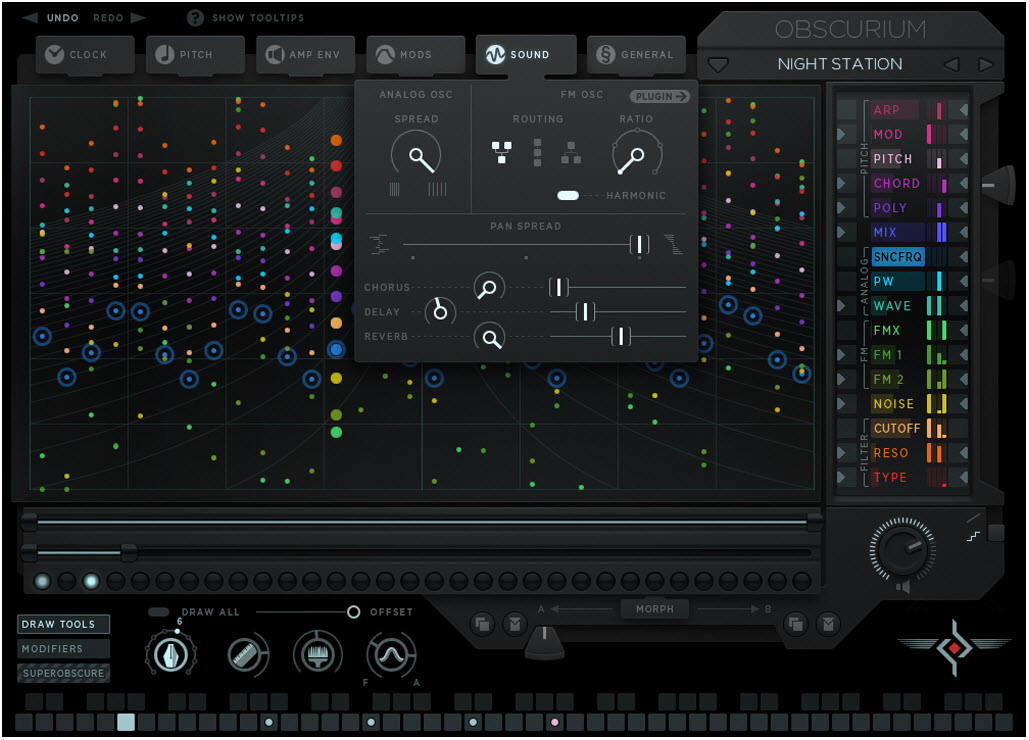The height and width of the screenshot is (740, 1029).
Task: Click the copy icon for morph slot A
Action: tap(482, 624)
